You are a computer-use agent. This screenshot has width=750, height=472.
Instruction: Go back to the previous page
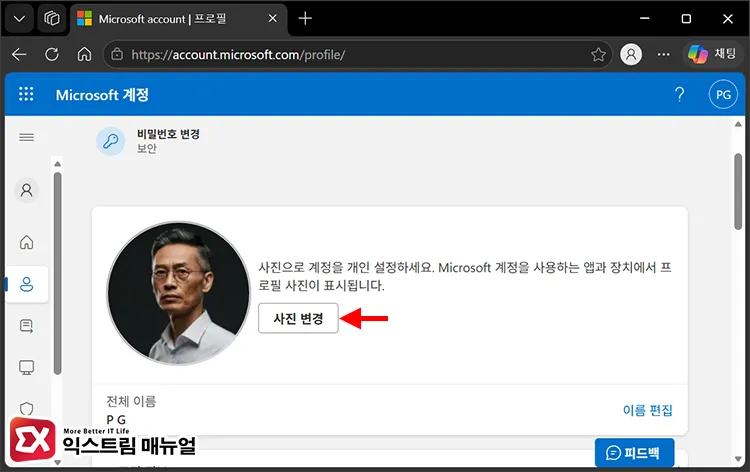tap(19, 55)
